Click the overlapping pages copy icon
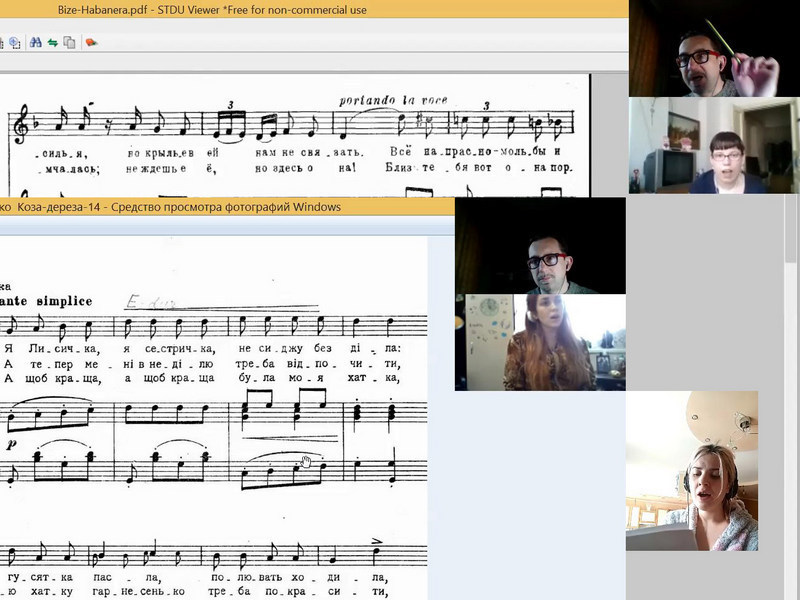 click(x=69, y=43)
